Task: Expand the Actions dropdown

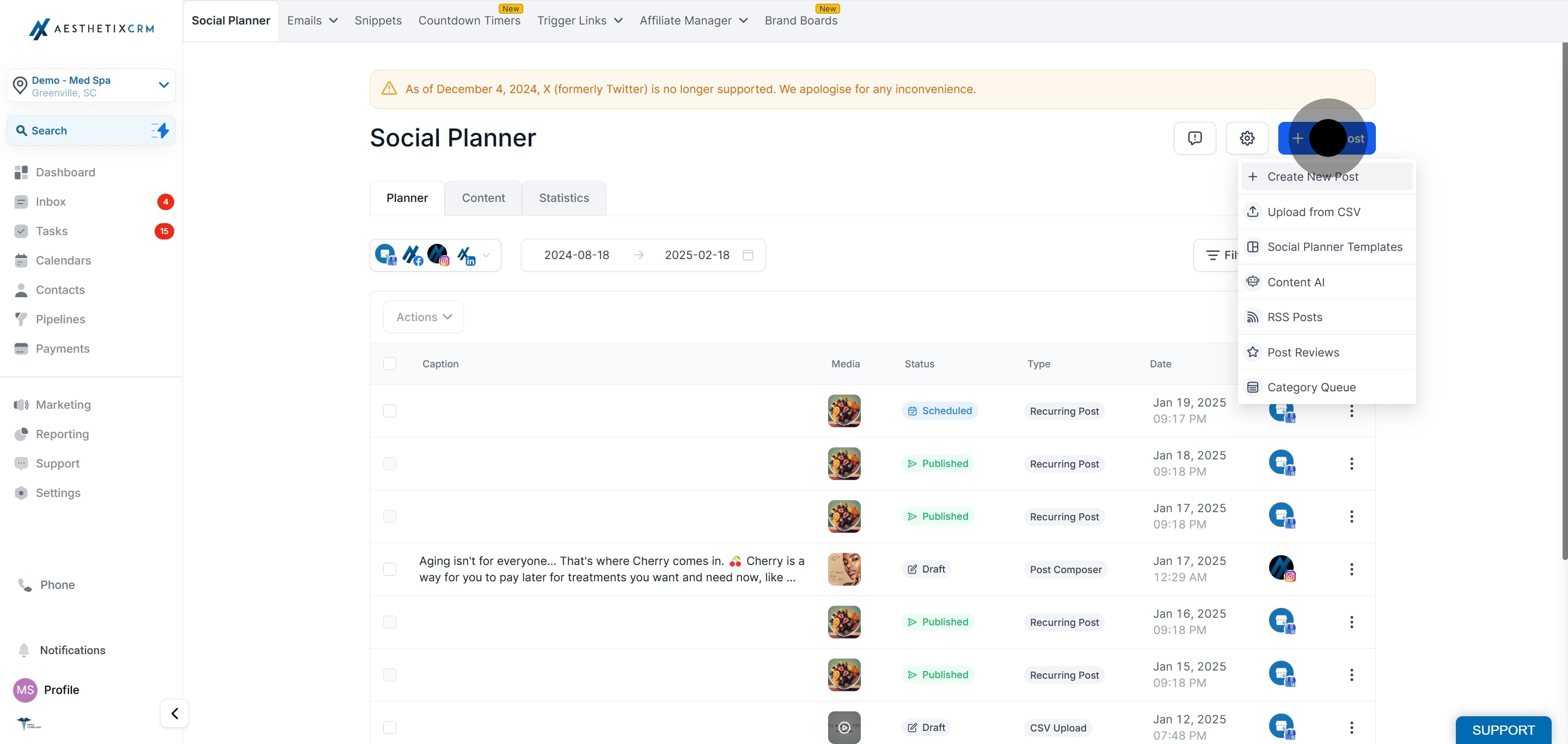Action: coord(423,317)
